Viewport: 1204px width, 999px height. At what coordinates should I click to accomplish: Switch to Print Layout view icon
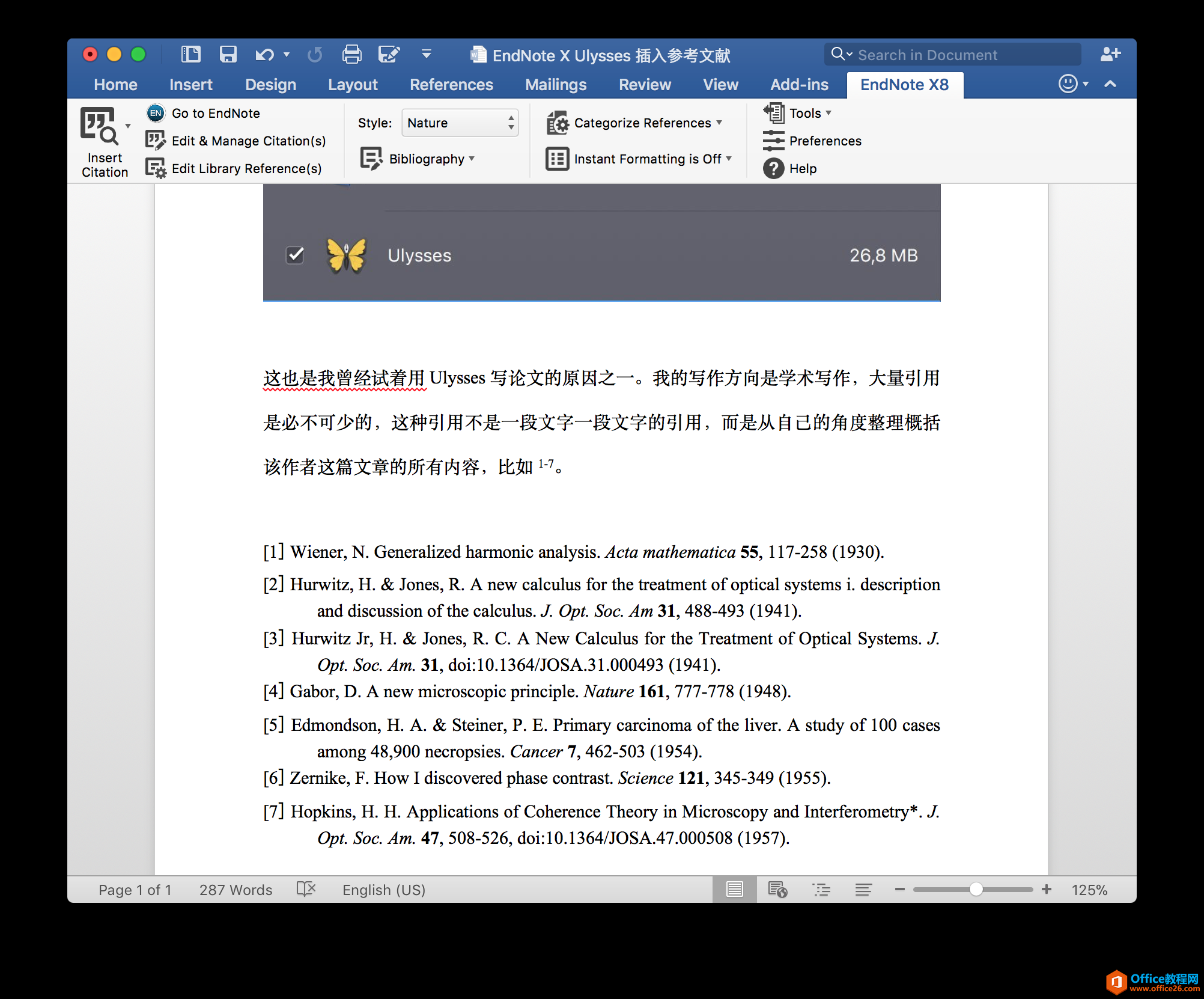[734, 889]
